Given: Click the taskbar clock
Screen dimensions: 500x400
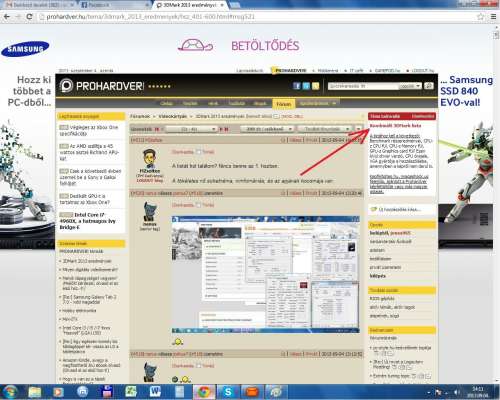Looking at the screenshot, I should click(478, 392).
